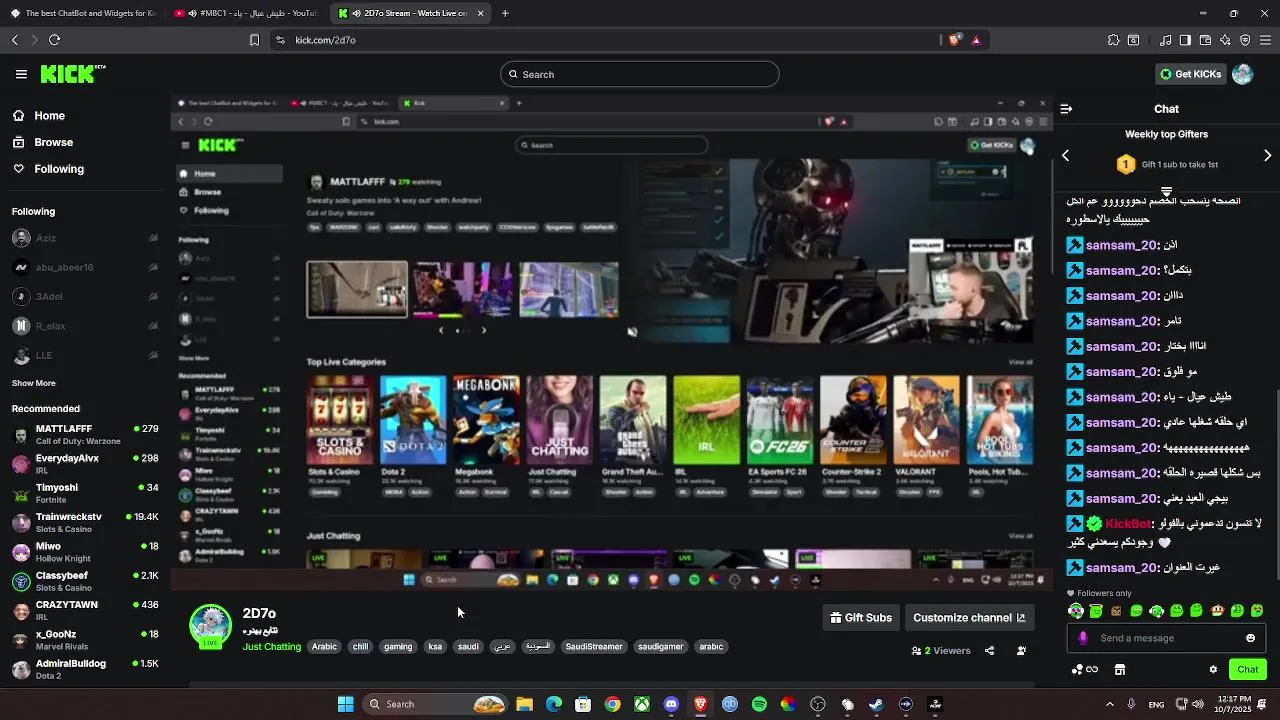The image size is (1280, 720).
Task: Open Trainwreckstv recommended channel
Action: click(85, 523)
